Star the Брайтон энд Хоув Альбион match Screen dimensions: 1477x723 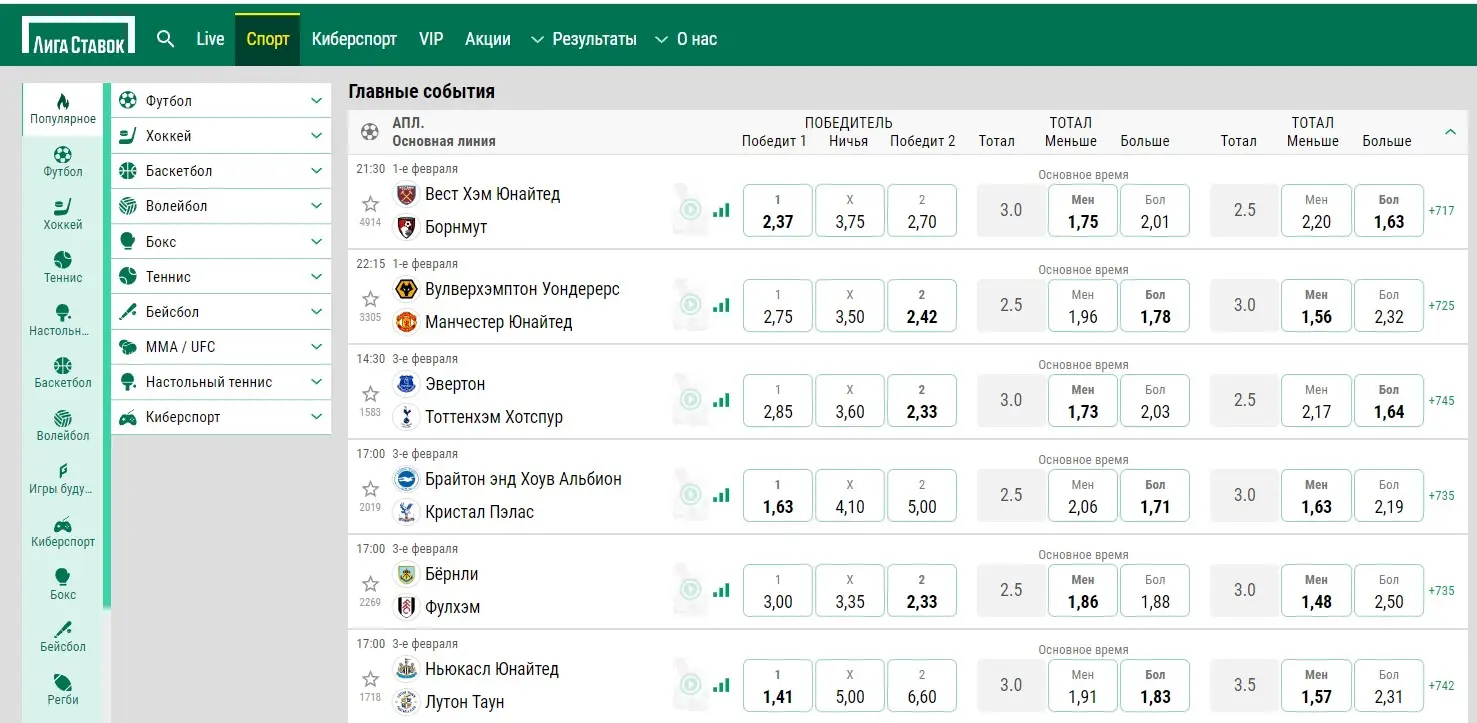click(x=371, y=489)
